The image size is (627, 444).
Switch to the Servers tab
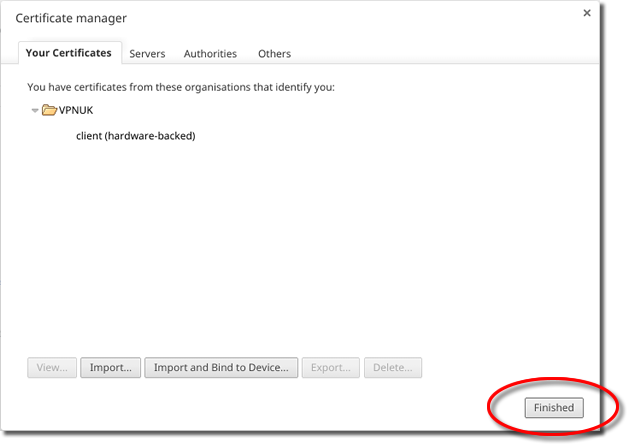[147, 54]
